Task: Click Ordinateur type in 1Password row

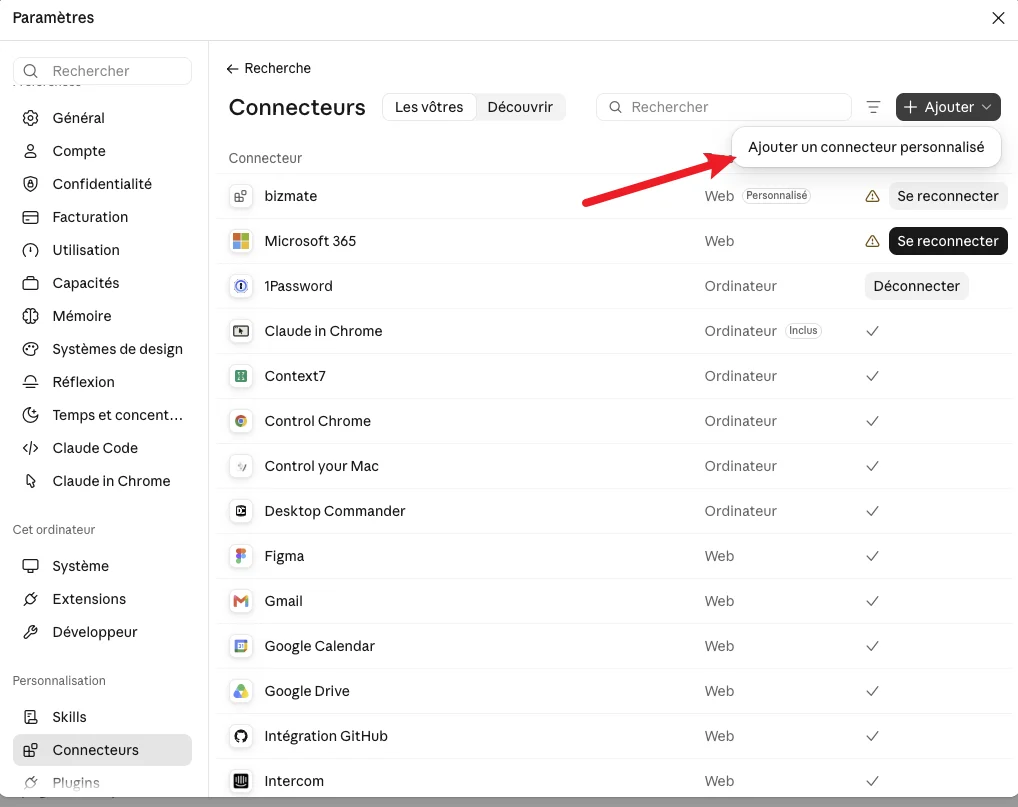Action: click(x=740, y=286)
